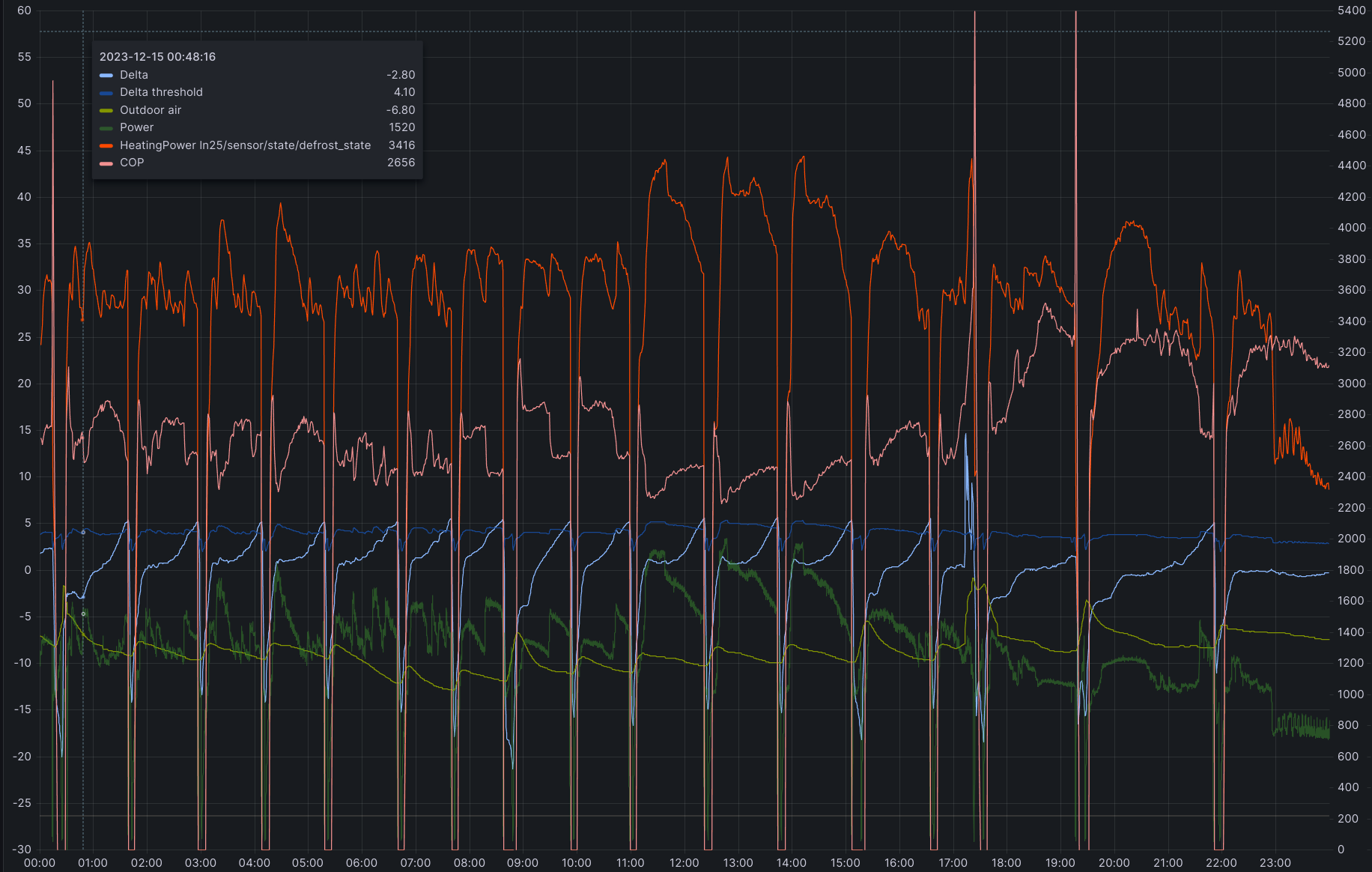Click the HeatingPower defrost_state series label

coord(245,145)
